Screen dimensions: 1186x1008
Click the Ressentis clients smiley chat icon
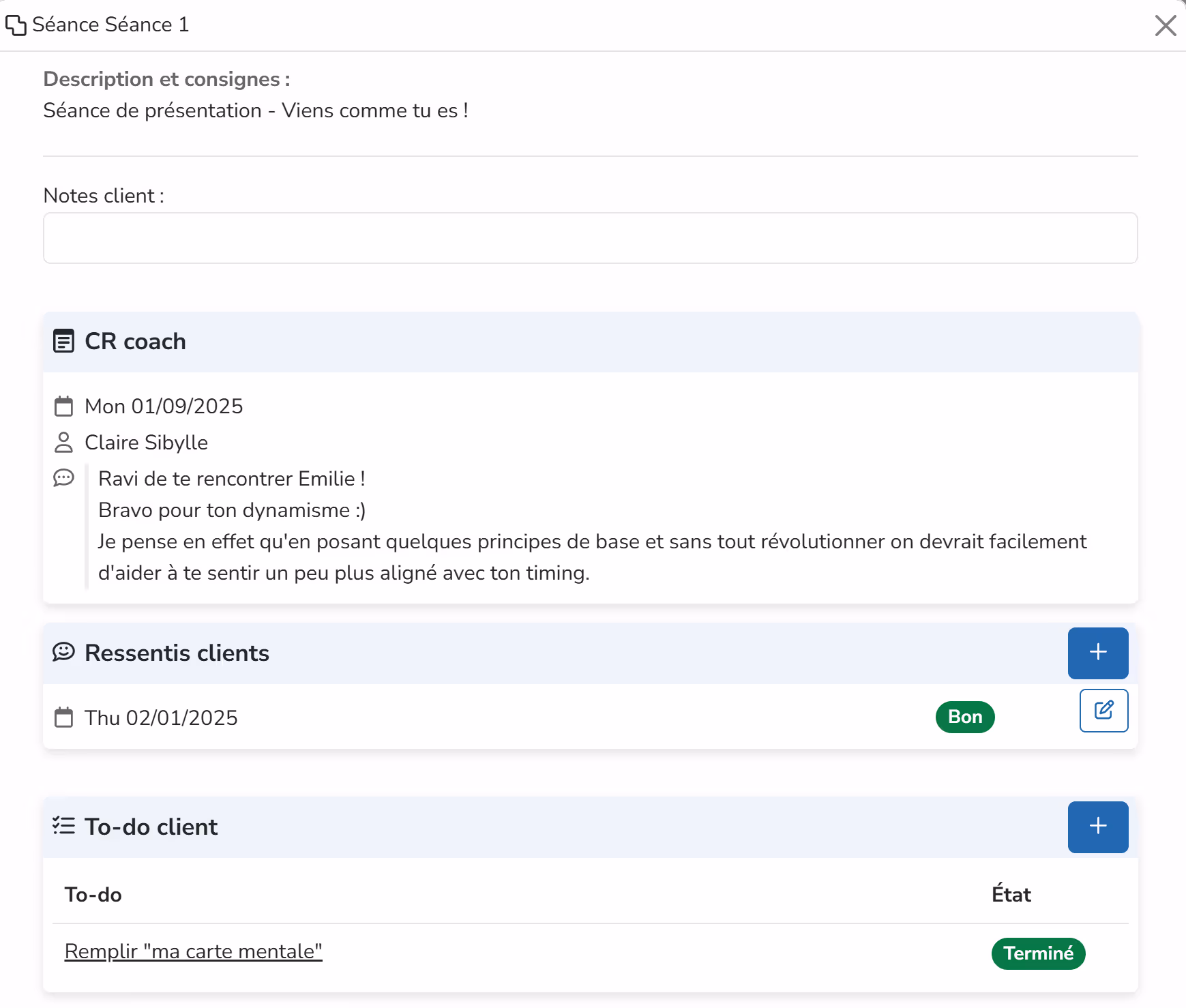pos(63,652)
